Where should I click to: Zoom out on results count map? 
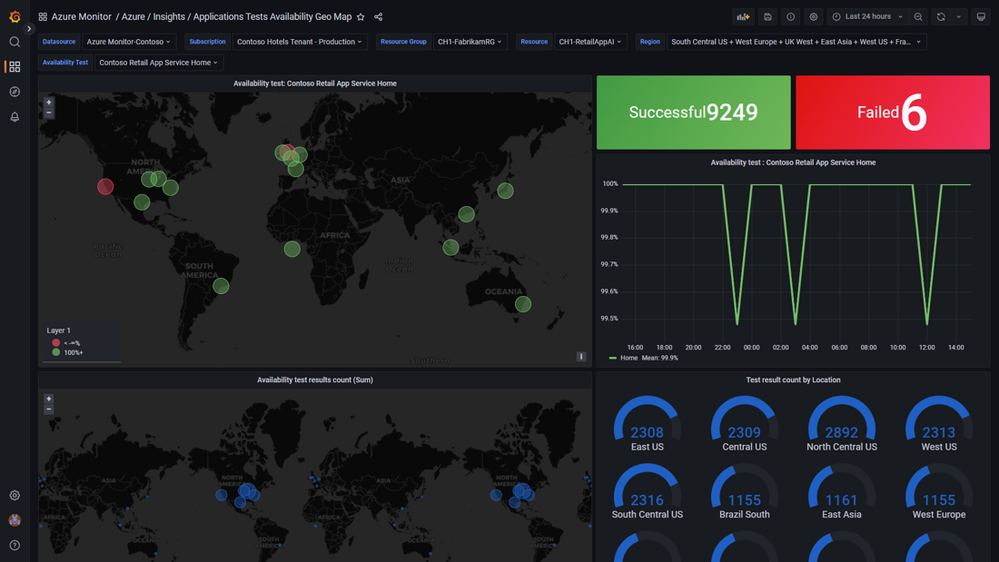tap(48, 409)
